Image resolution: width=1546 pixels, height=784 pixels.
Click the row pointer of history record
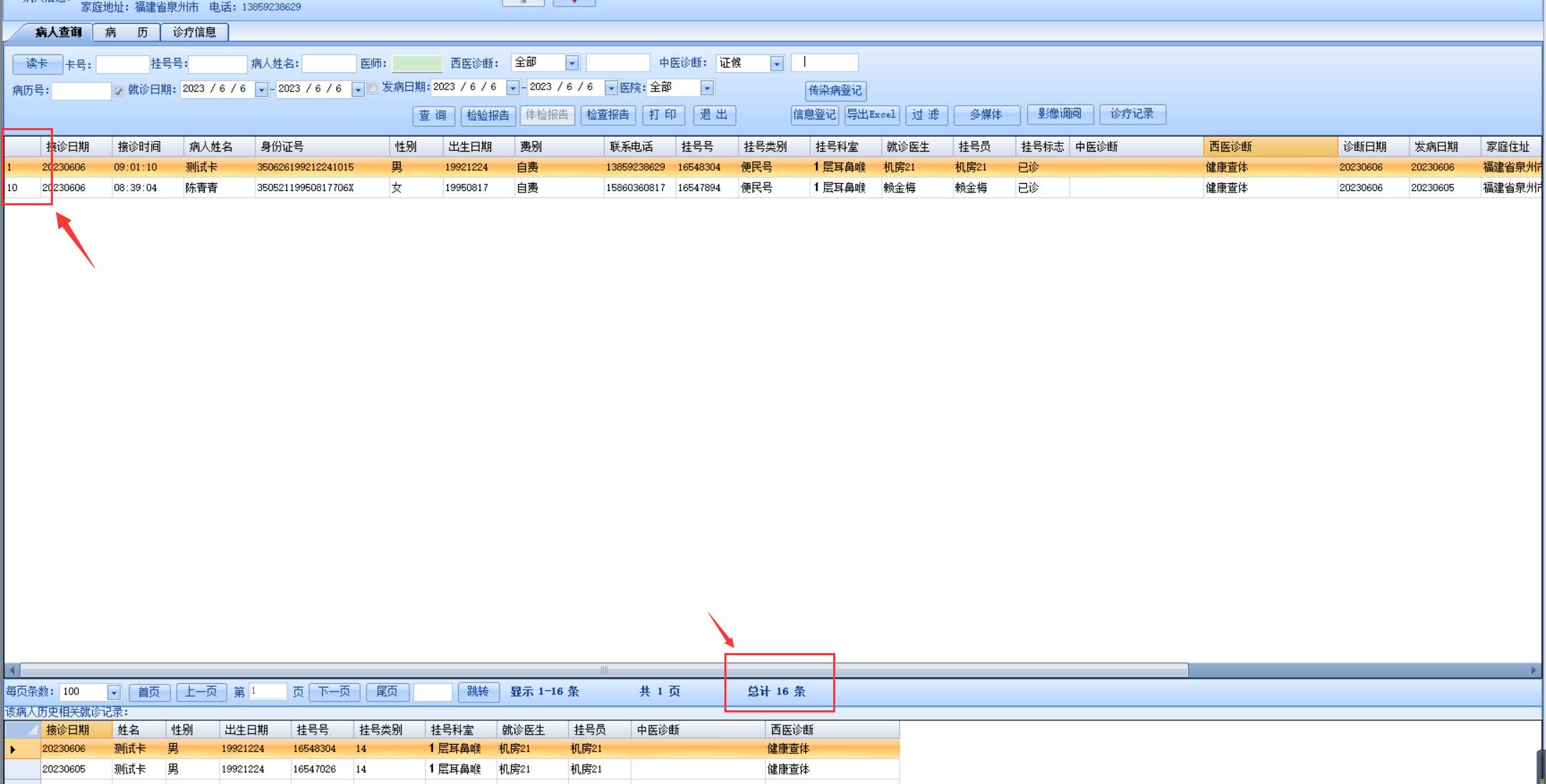tap(13, 749)
